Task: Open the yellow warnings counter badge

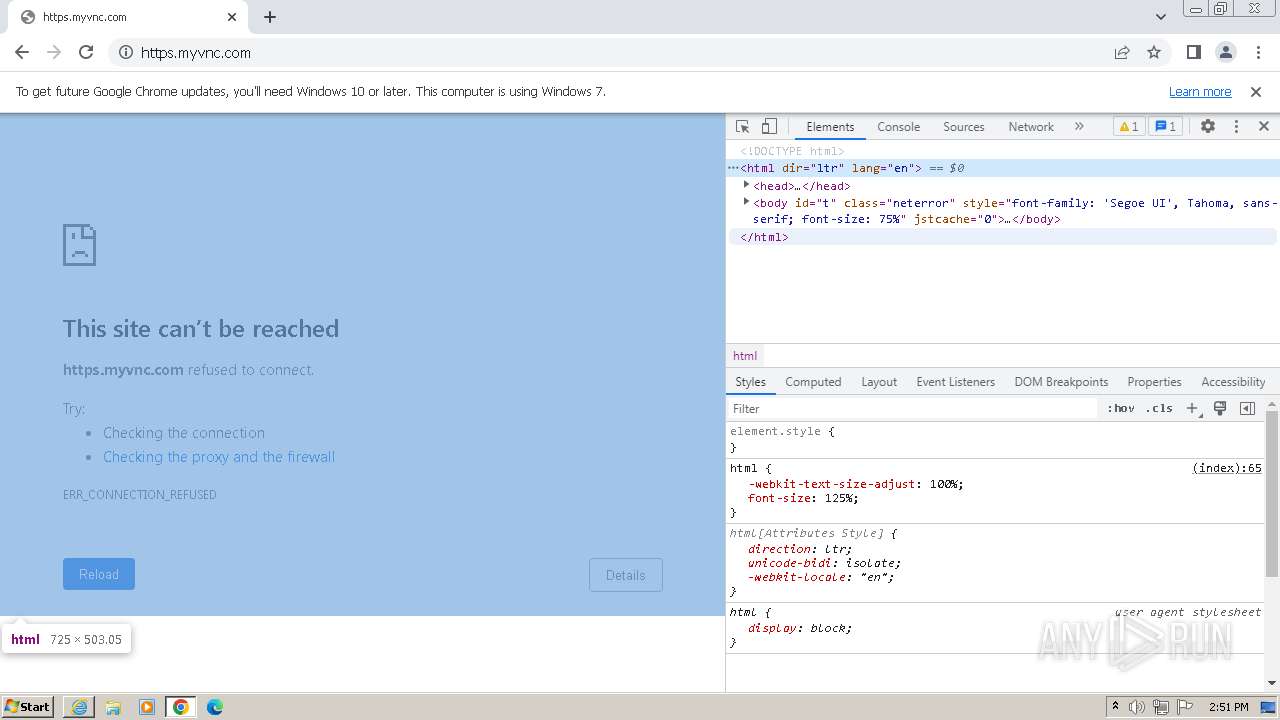Action: click(x=1128, y=127)
